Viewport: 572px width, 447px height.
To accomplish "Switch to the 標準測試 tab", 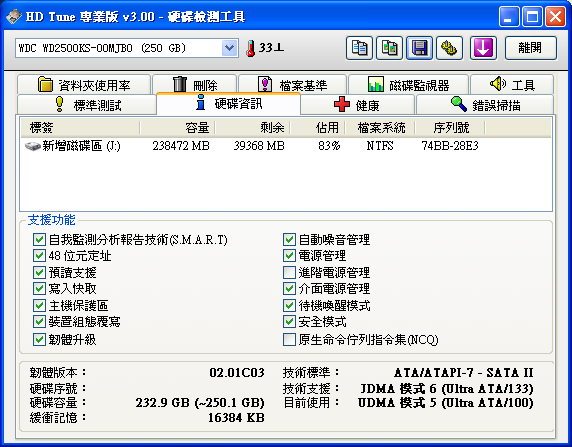I will coord(87,105).
